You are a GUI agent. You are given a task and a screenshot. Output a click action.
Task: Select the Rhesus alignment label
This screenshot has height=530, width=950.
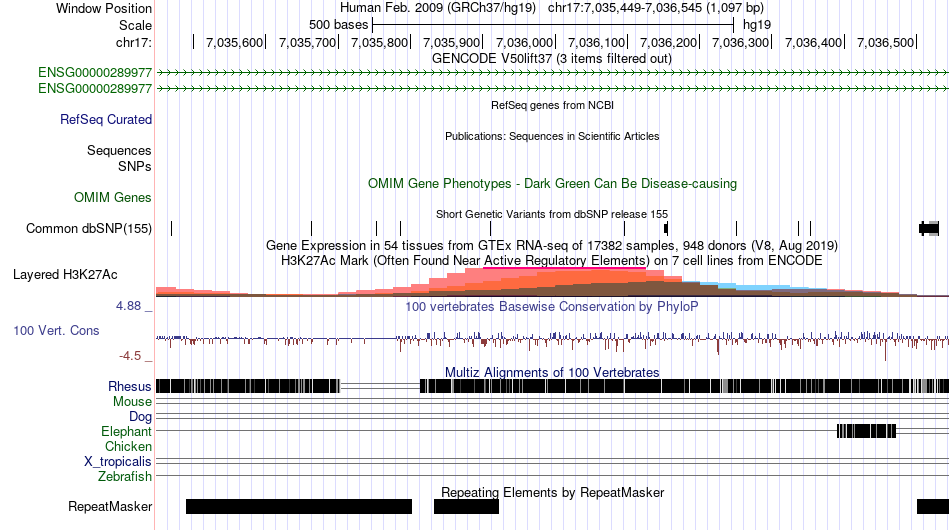click(129, 386)
